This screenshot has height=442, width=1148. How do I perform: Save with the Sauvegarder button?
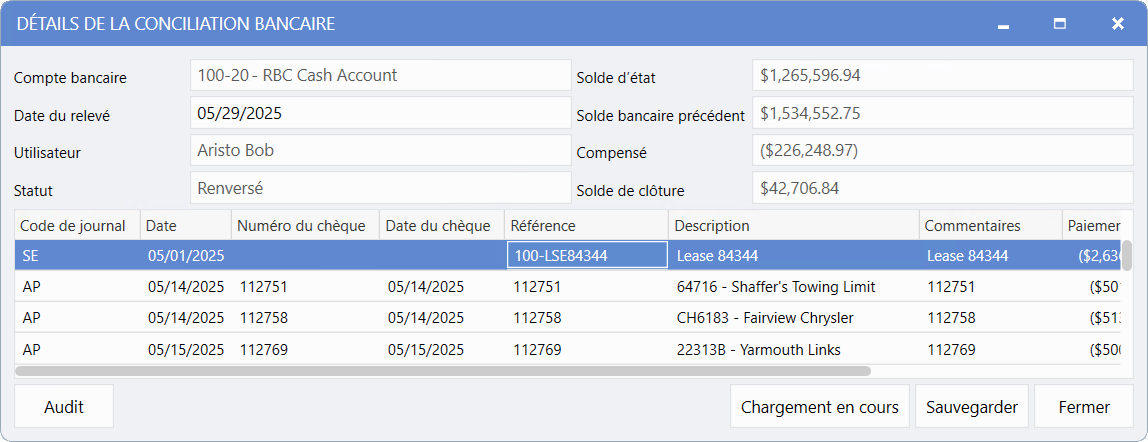pyautogui.click(x=971, y=407)
